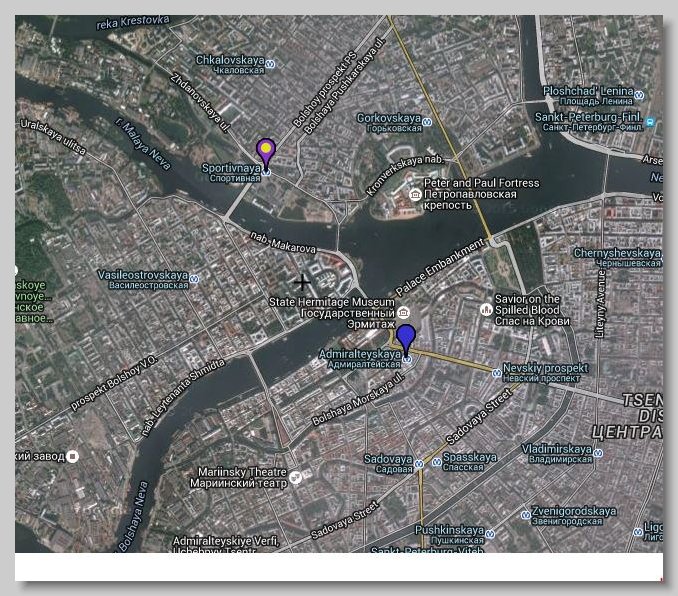Click the 'Ploshchad' Lenina' station label
Image resolution: width=678 pixels, height=596 pixels.
tap(588, 91)
